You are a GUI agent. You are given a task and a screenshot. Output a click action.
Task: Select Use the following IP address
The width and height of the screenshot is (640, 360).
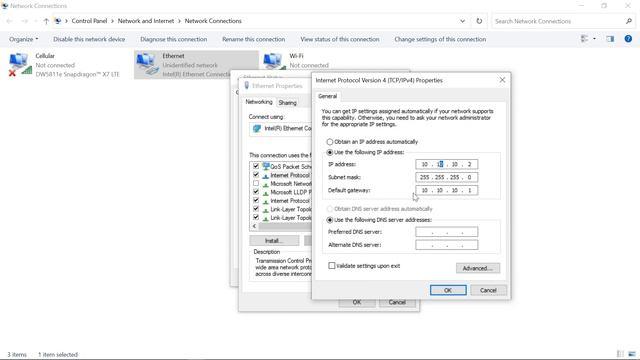click(x=330, y=152)
